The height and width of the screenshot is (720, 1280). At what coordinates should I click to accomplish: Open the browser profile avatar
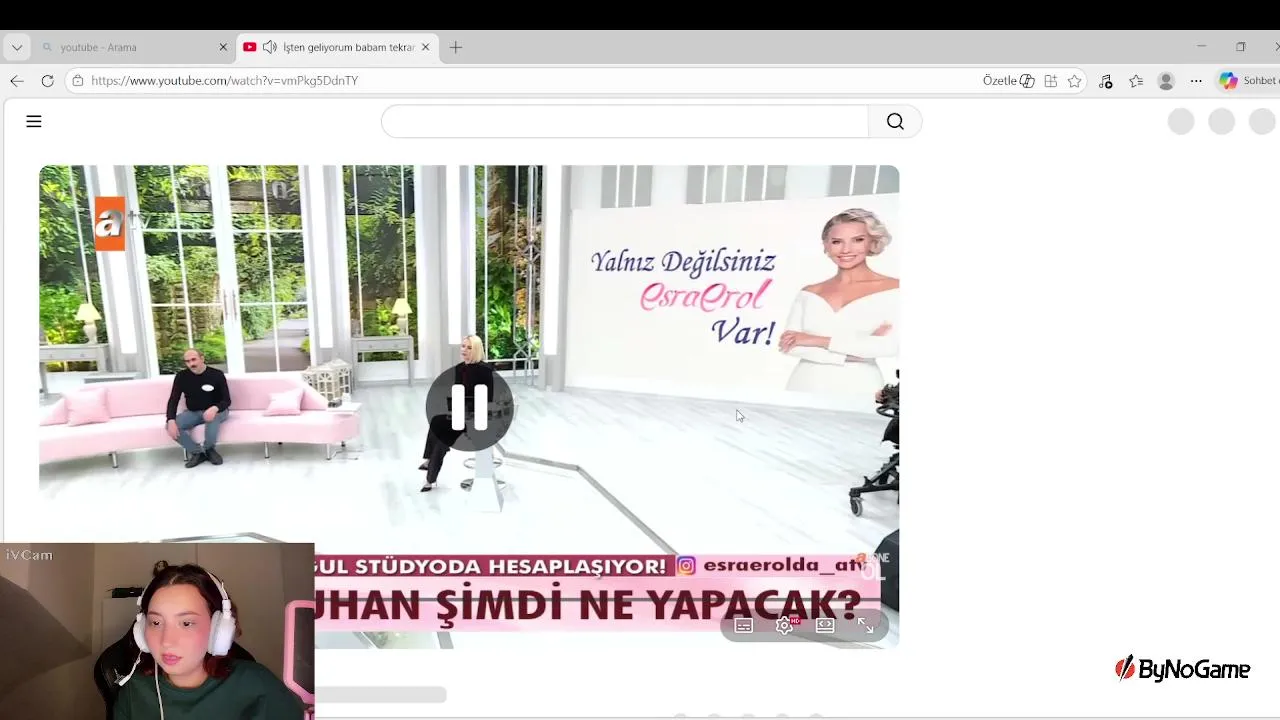1166,81
